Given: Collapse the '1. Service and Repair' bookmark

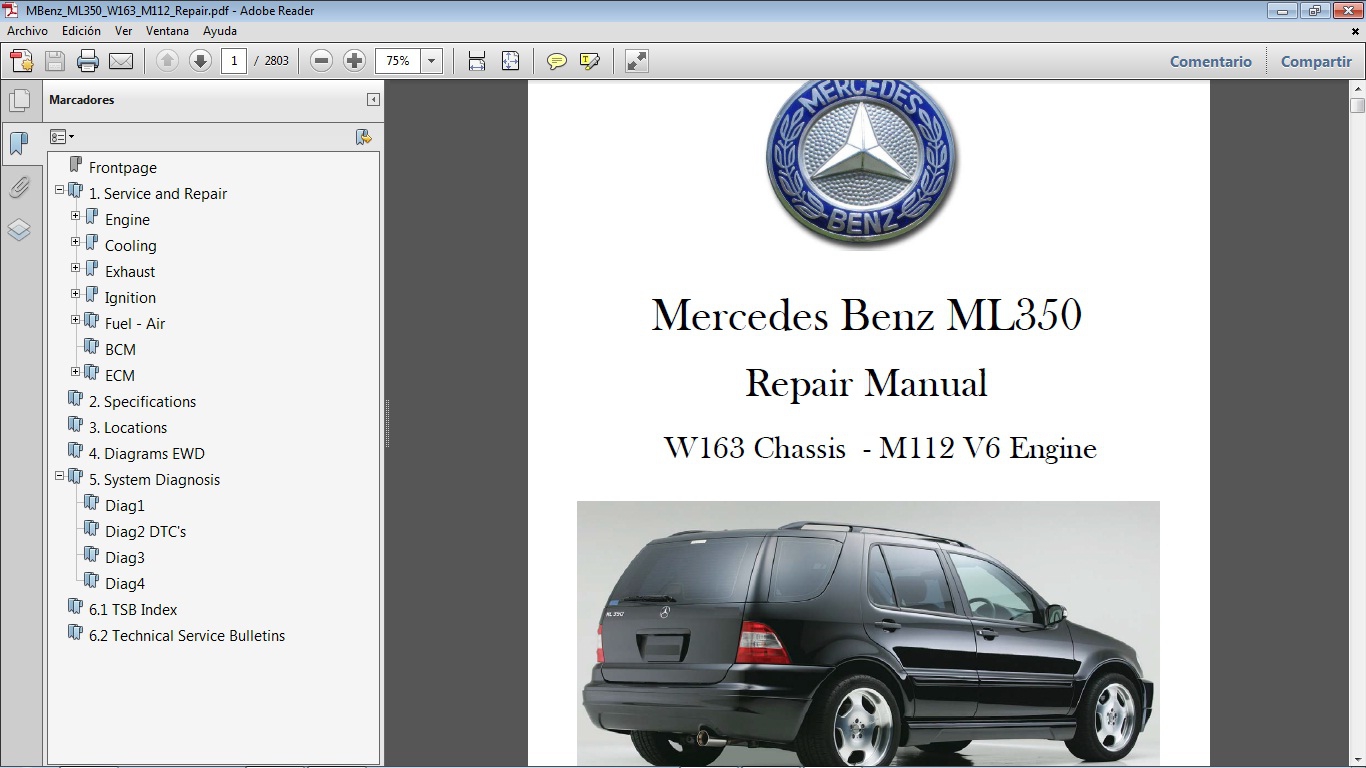Looking at the screenshot, I should (61, 190).
